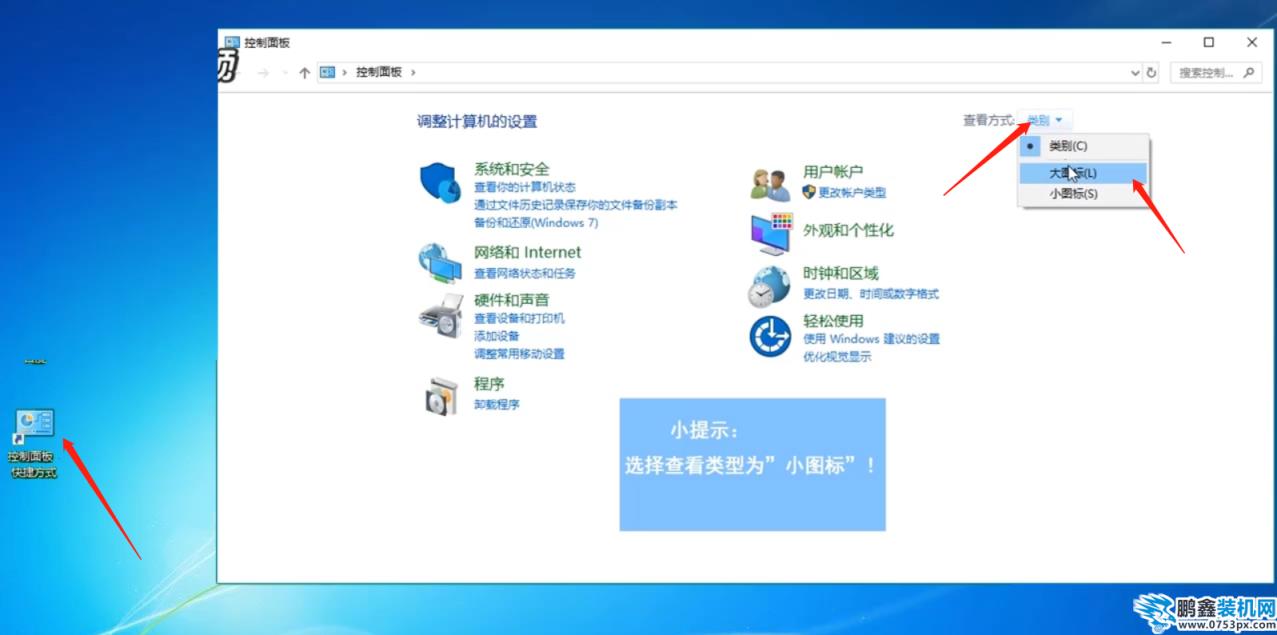This screenshot has height=635, width=1277.
Task: Select 大图标(L) in view menu
Action: [1084, 173]
